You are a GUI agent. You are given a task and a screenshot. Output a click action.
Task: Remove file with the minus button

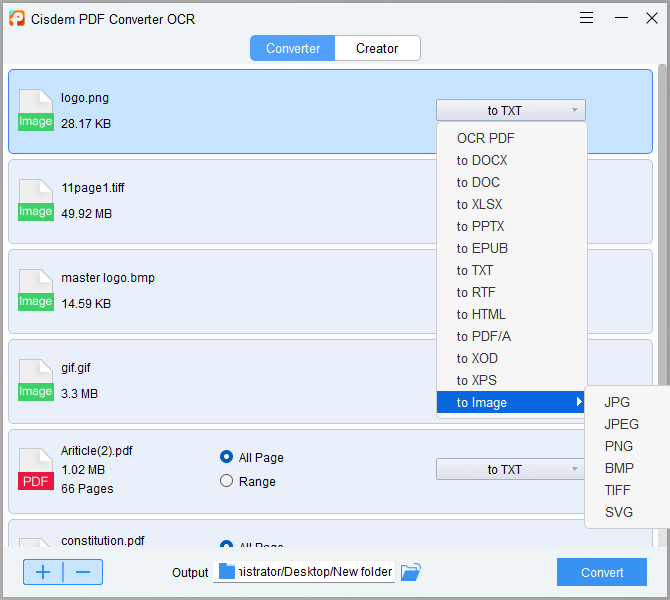point(83,572)
